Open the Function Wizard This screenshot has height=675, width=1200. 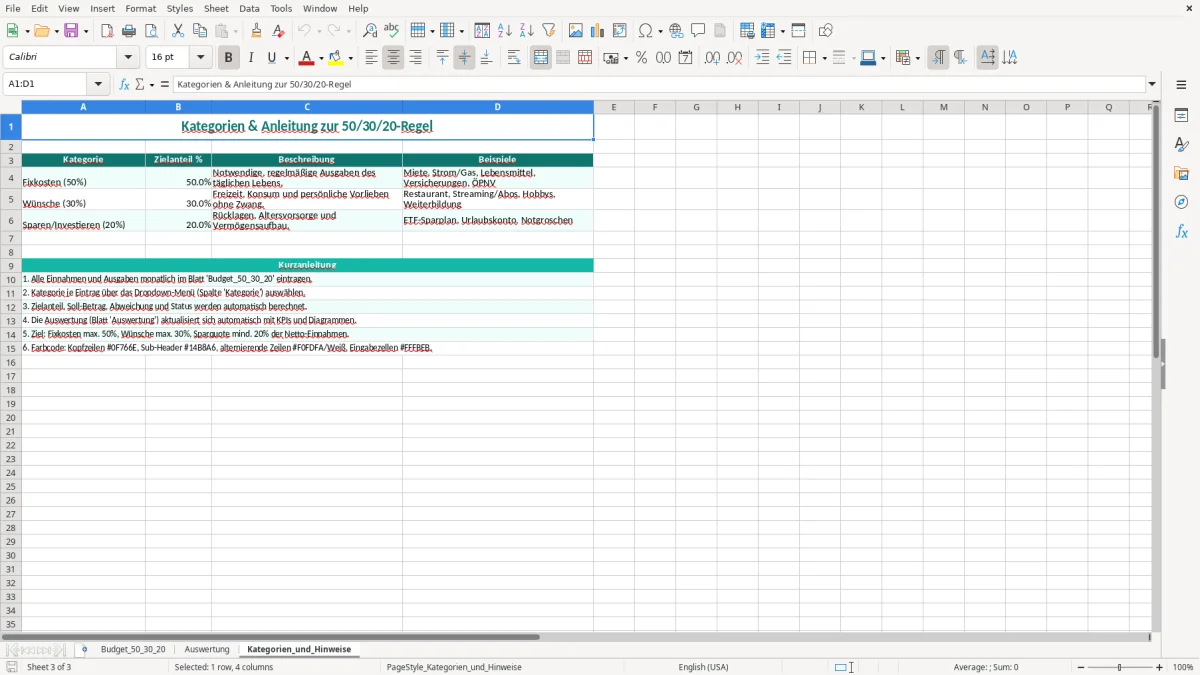pyautogui.click(x=124, y=84)
